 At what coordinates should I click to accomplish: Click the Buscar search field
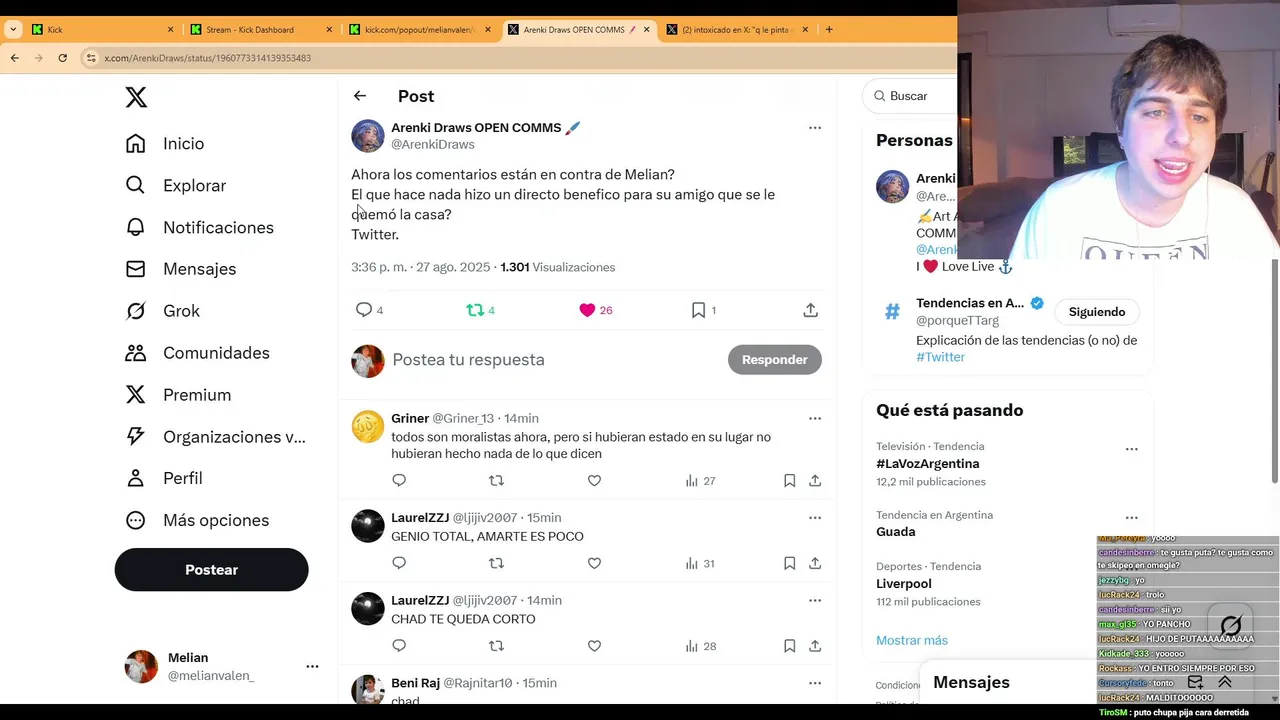[x=910, y=96]
